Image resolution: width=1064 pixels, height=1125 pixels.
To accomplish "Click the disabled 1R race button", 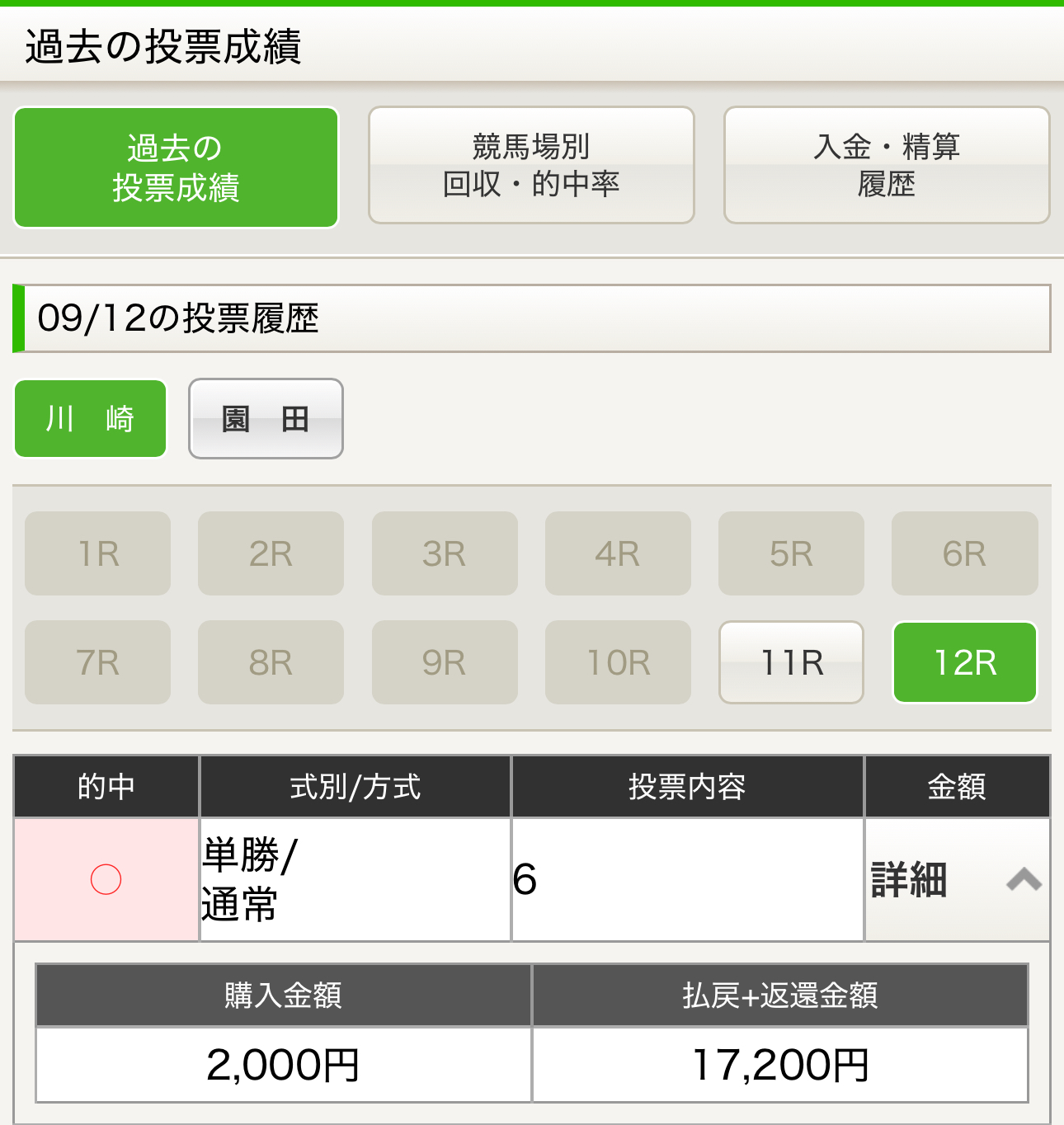I will click(x=97, y=553).
